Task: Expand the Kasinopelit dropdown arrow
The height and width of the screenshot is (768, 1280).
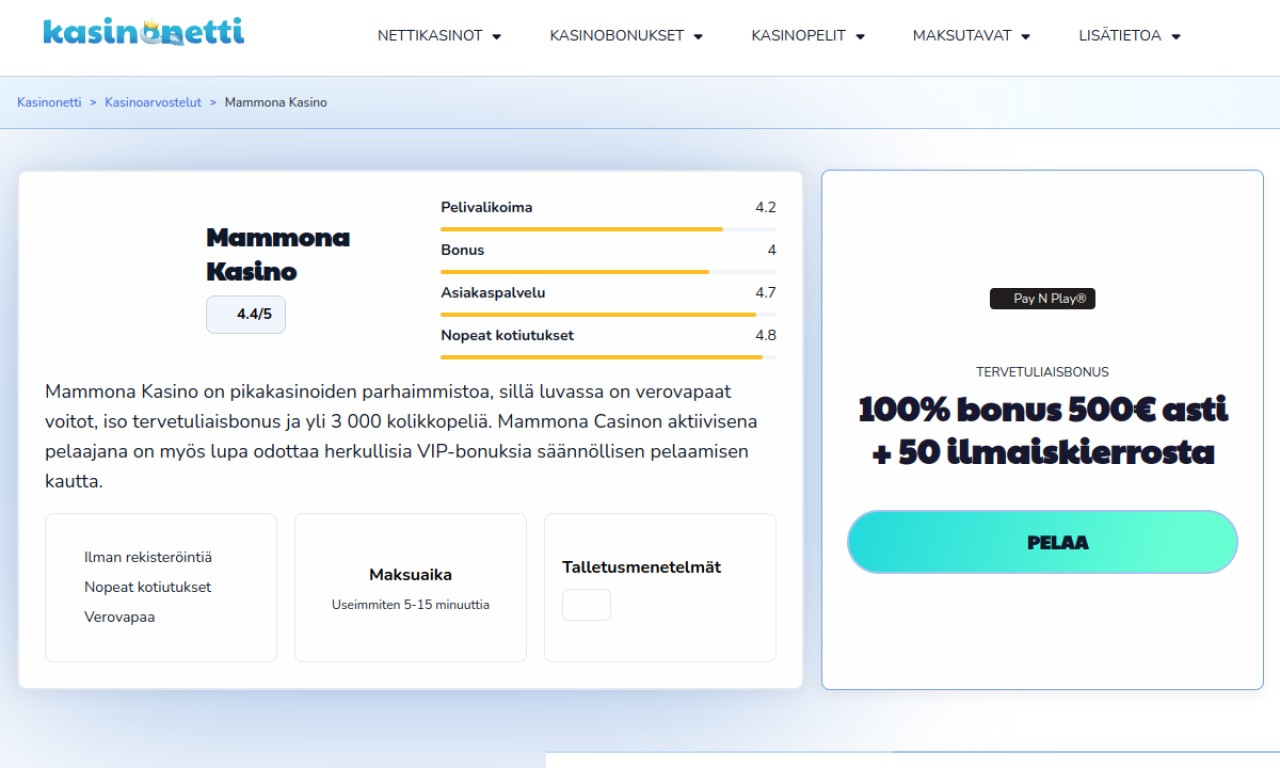Action: point(860,37)
